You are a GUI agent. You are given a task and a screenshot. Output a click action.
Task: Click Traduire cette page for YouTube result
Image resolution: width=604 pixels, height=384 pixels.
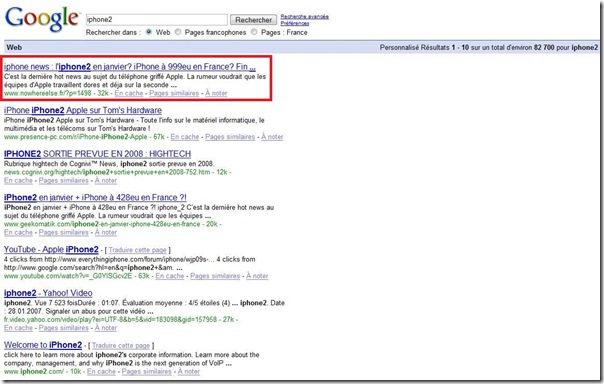(138, 250)
